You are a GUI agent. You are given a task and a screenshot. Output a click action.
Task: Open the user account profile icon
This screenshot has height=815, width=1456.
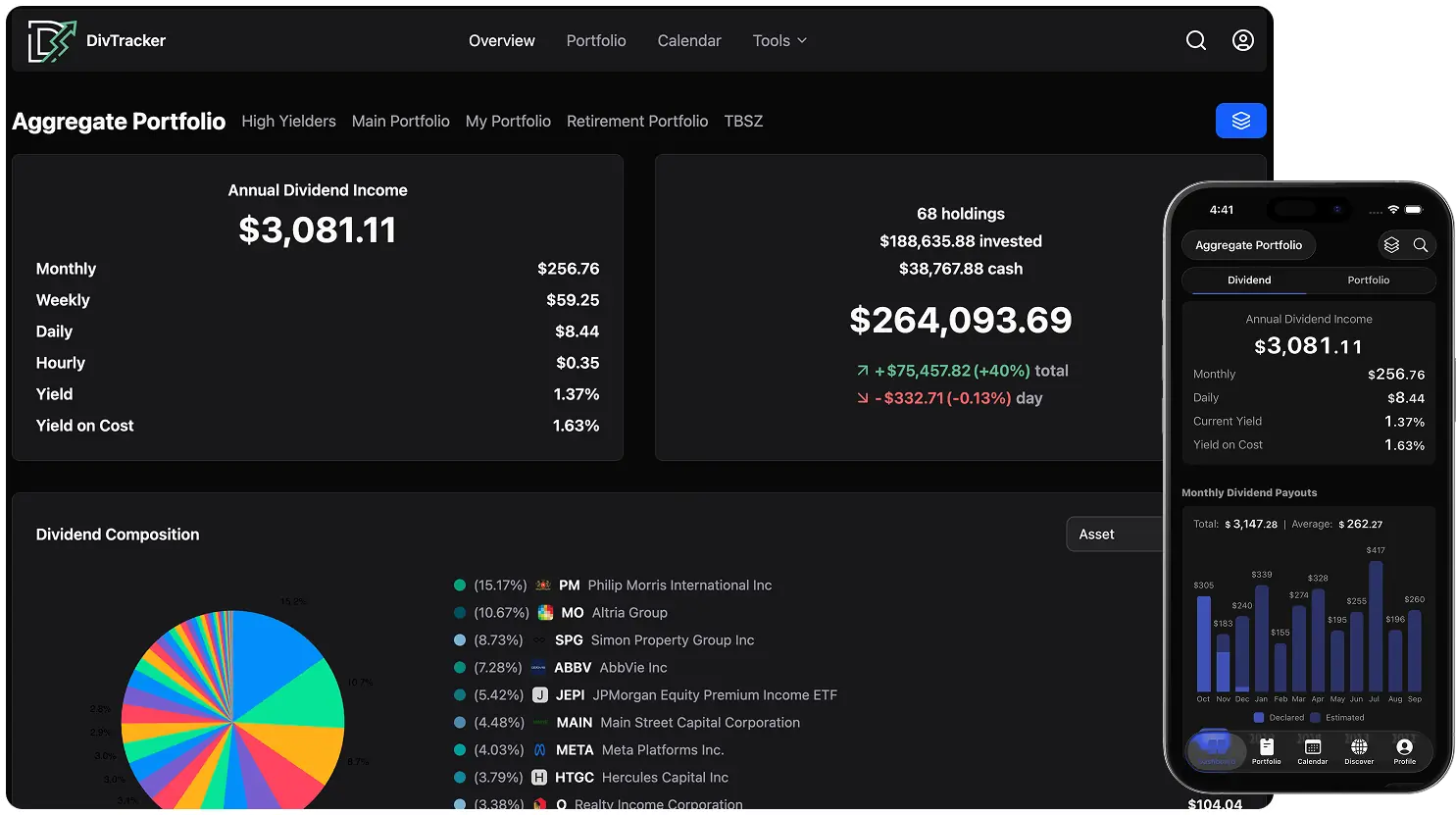[x=1242, y=40]
